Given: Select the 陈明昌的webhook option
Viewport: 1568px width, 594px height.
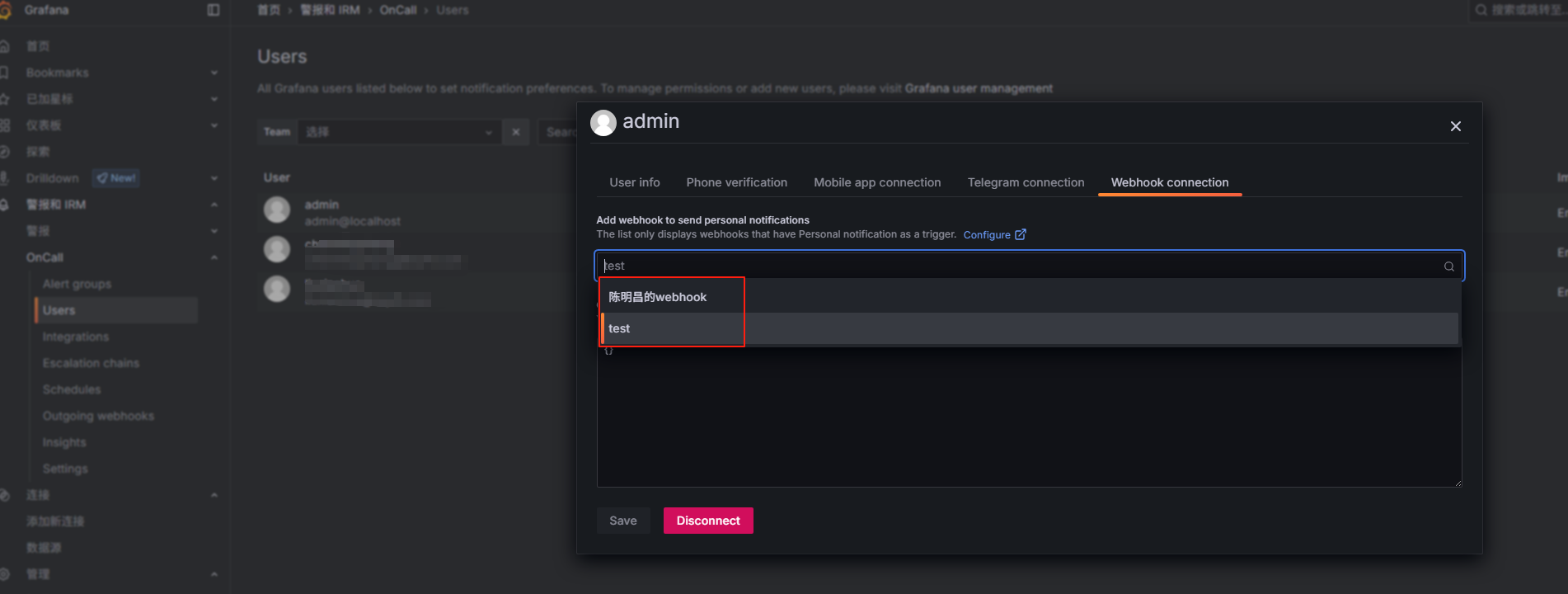Looking at the screenshot, I should (1029, 297).
